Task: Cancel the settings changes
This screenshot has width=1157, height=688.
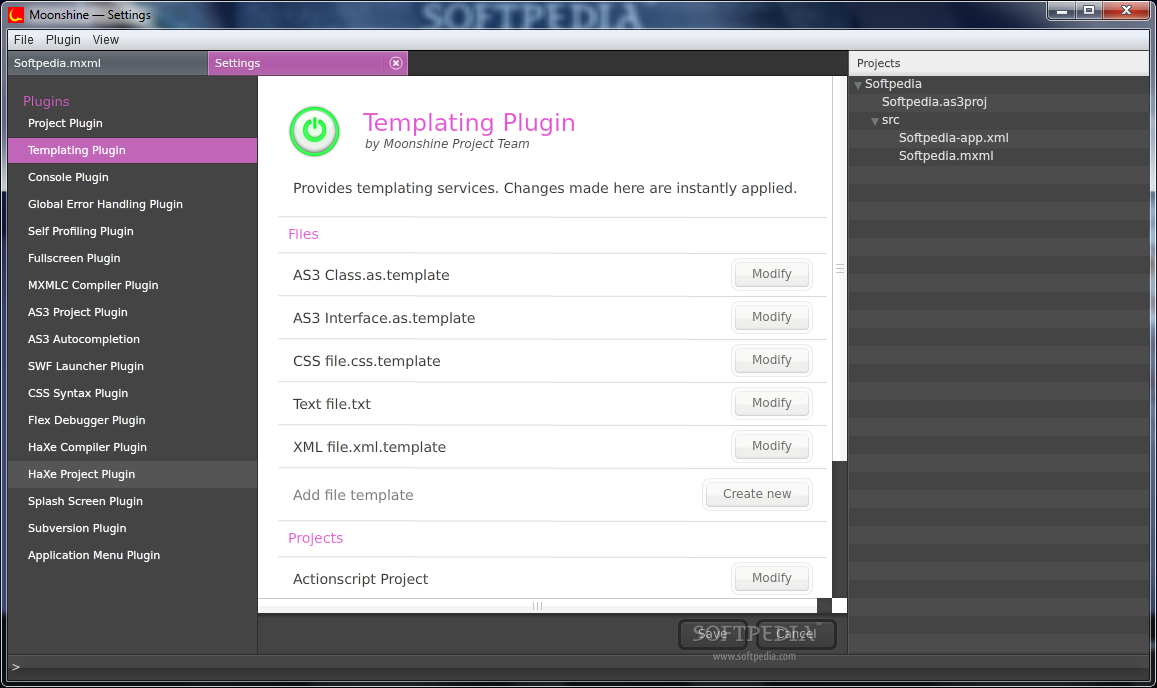Action: tap(796, 634)
